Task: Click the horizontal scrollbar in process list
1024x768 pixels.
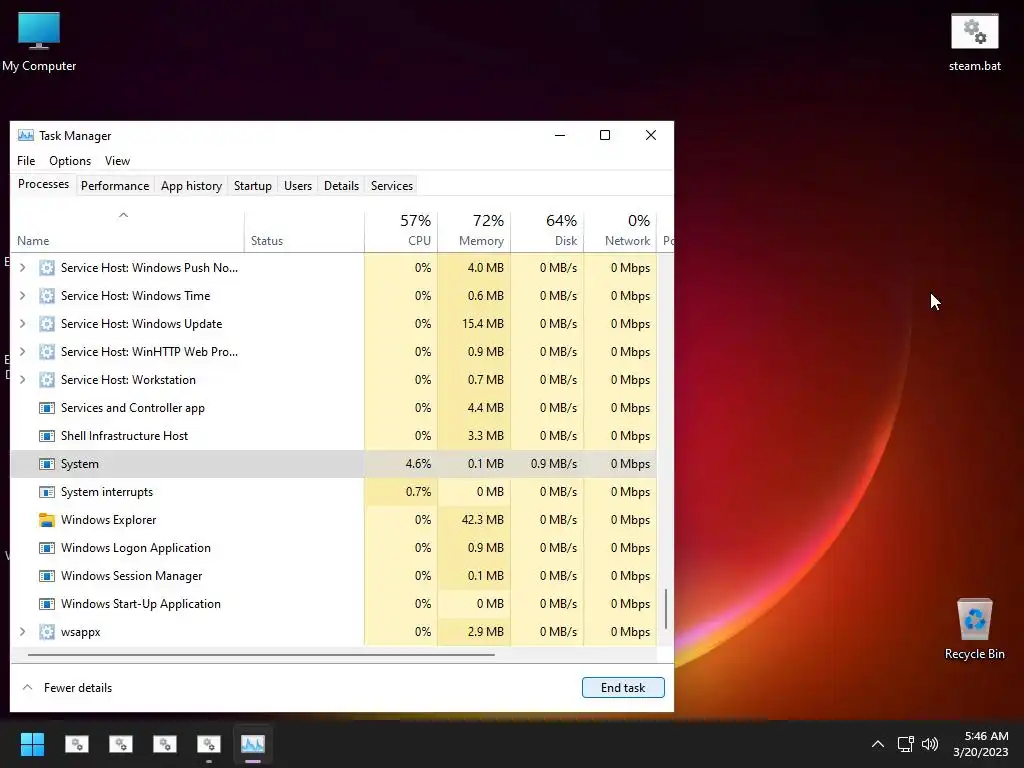Action: point(261,654)
